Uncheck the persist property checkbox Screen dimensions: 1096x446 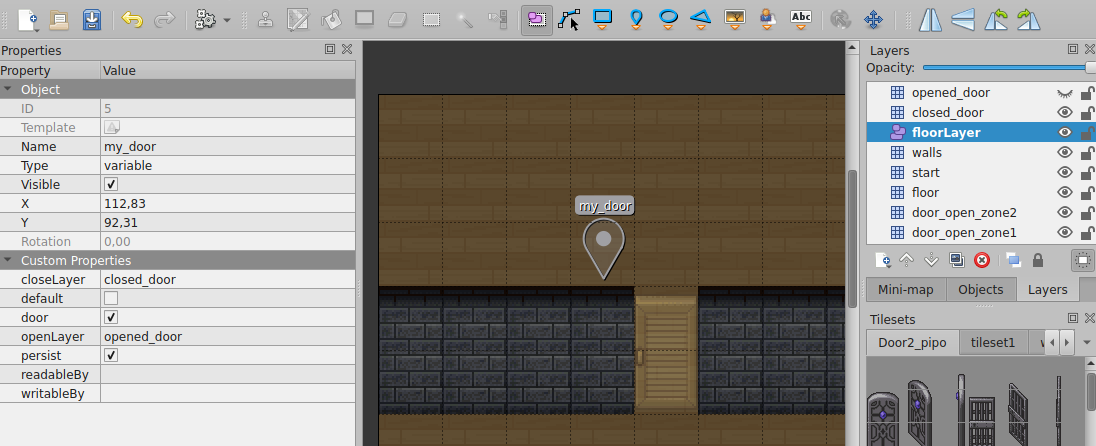(111, 356)
